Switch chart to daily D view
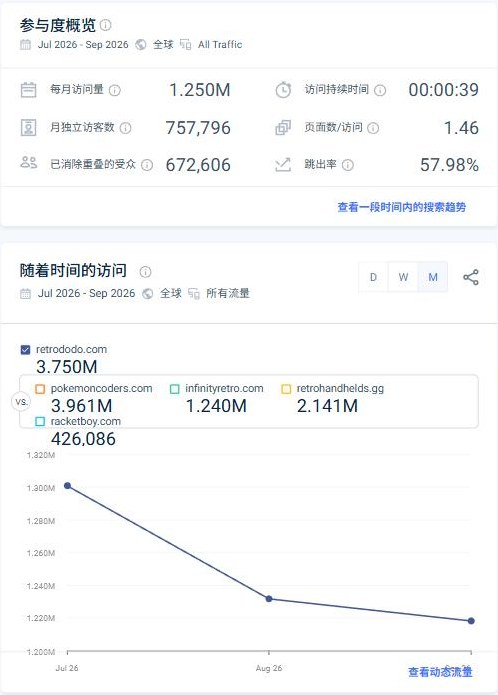Screen dimensions: 498x695 [x=374, y=277]
